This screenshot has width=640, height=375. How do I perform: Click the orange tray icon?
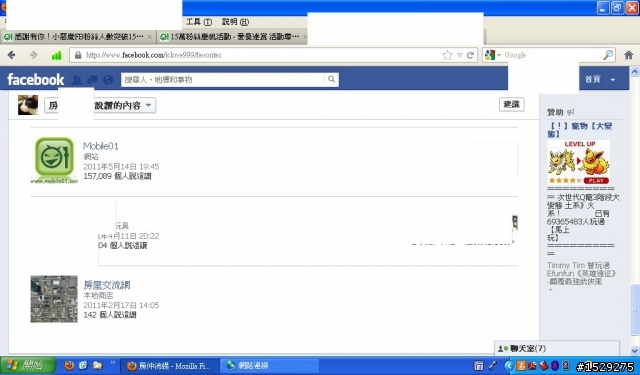(x=521, y=366)
